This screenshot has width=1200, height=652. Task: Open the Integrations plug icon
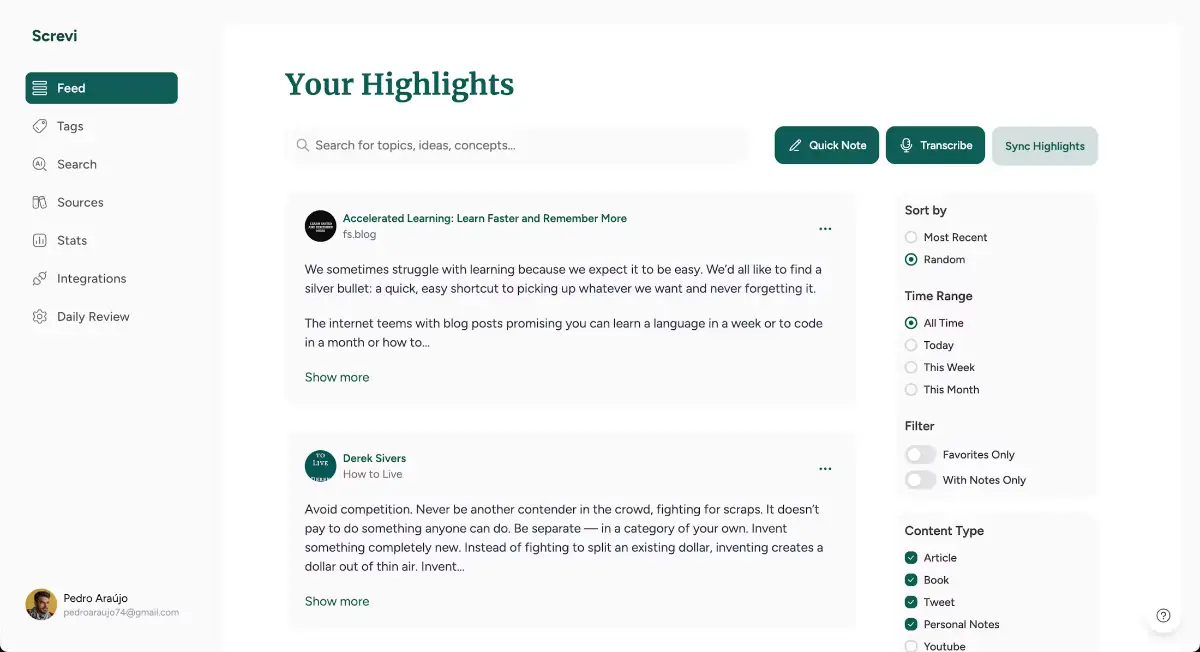click(x=40, y=278)
